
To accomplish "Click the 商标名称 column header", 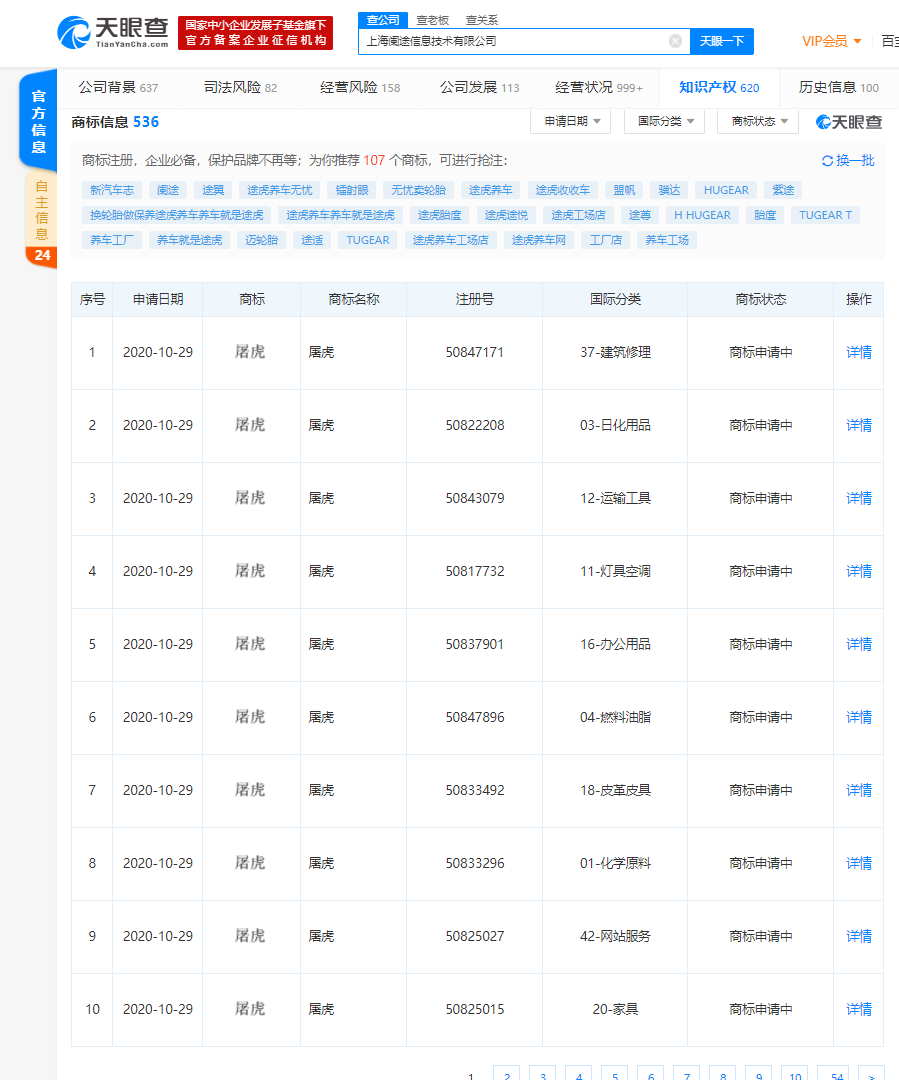I will pyautogui.click(x=353, y=299).
